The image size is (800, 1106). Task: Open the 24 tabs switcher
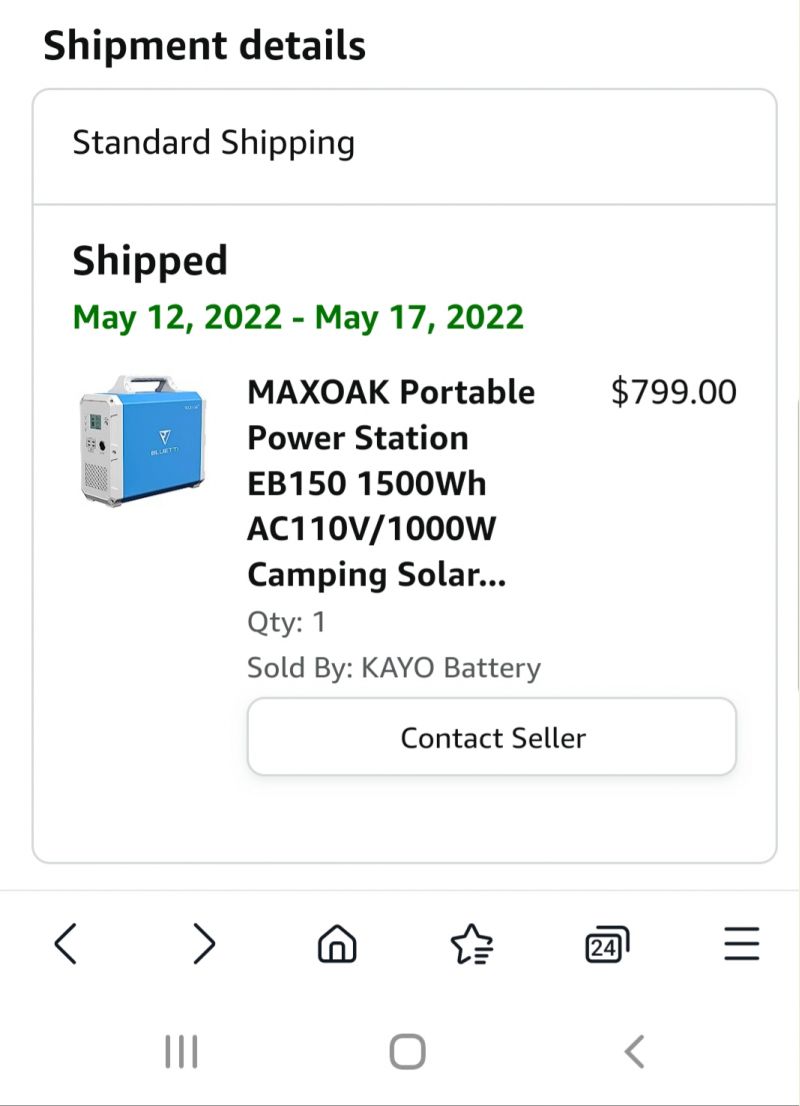607,944
